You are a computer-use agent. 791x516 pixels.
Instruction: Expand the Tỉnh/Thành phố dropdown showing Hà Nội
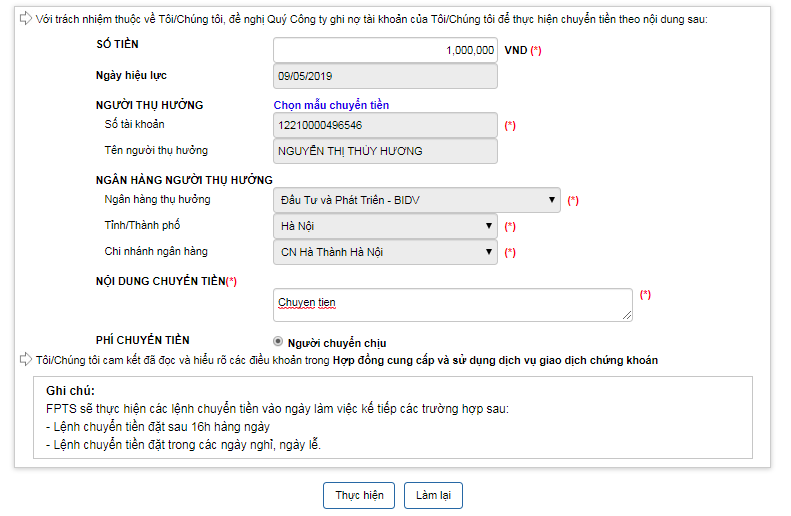[385, 226]
